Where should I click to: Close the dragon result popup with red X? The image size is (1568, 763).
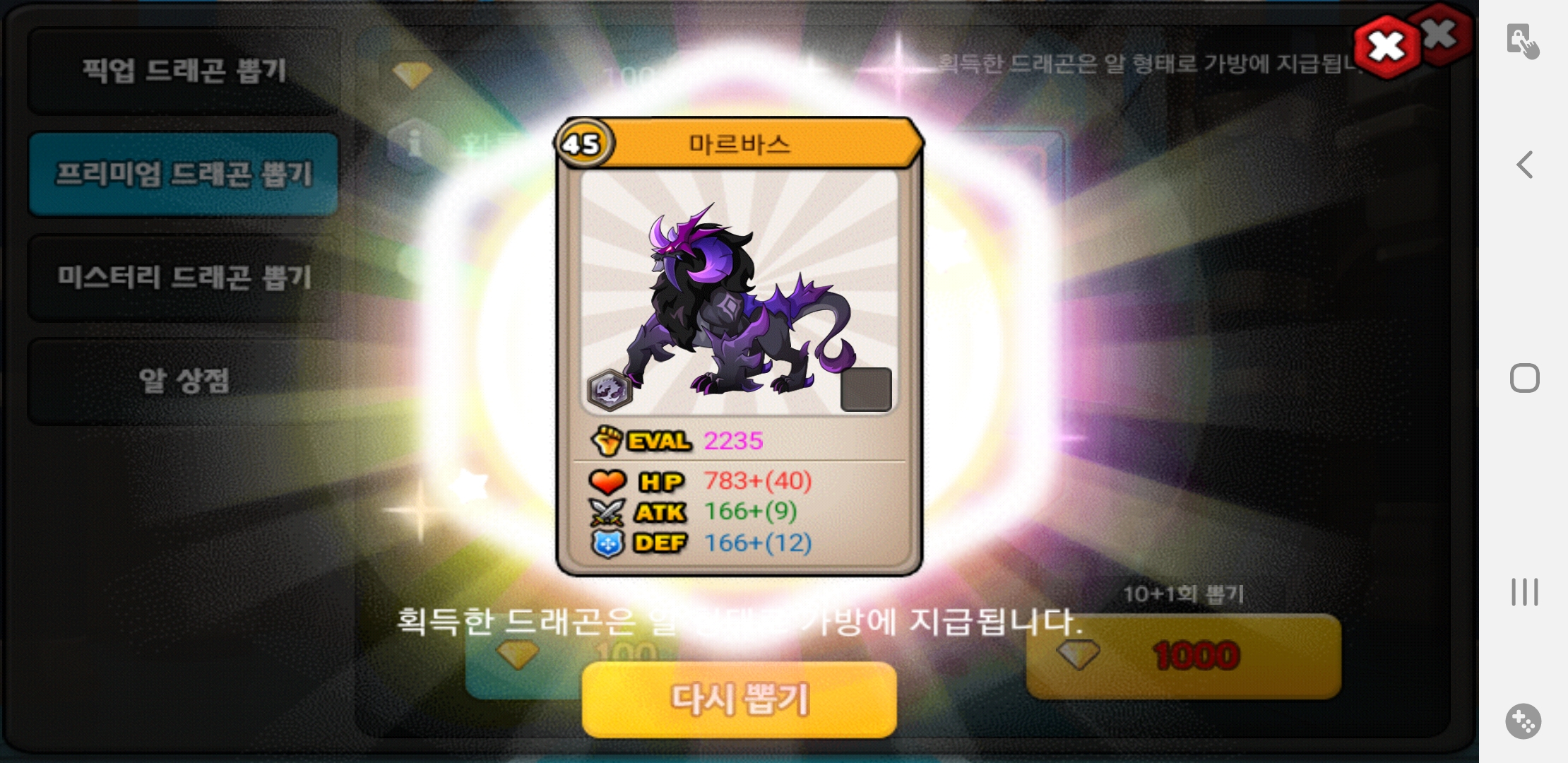coord(1386,47)
